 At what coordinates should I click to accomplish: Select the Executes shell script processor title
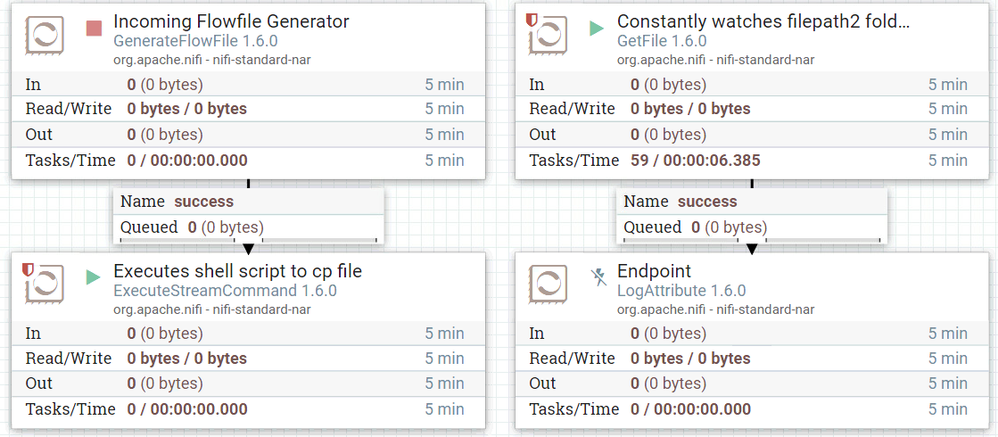click(237, 271)
